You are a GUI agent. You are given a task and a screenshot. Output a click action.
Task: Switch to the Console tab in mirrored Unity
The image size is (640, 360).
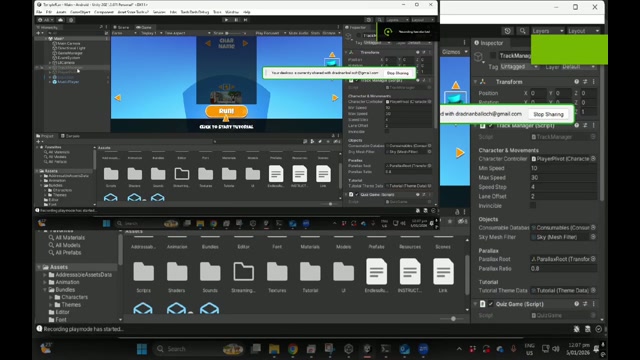(x=71, y=136)
